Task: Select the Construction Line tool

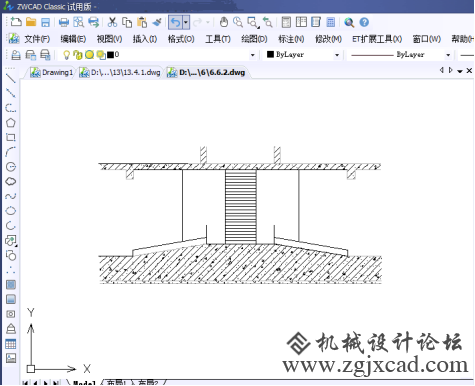Action: (x=11, y=93)
